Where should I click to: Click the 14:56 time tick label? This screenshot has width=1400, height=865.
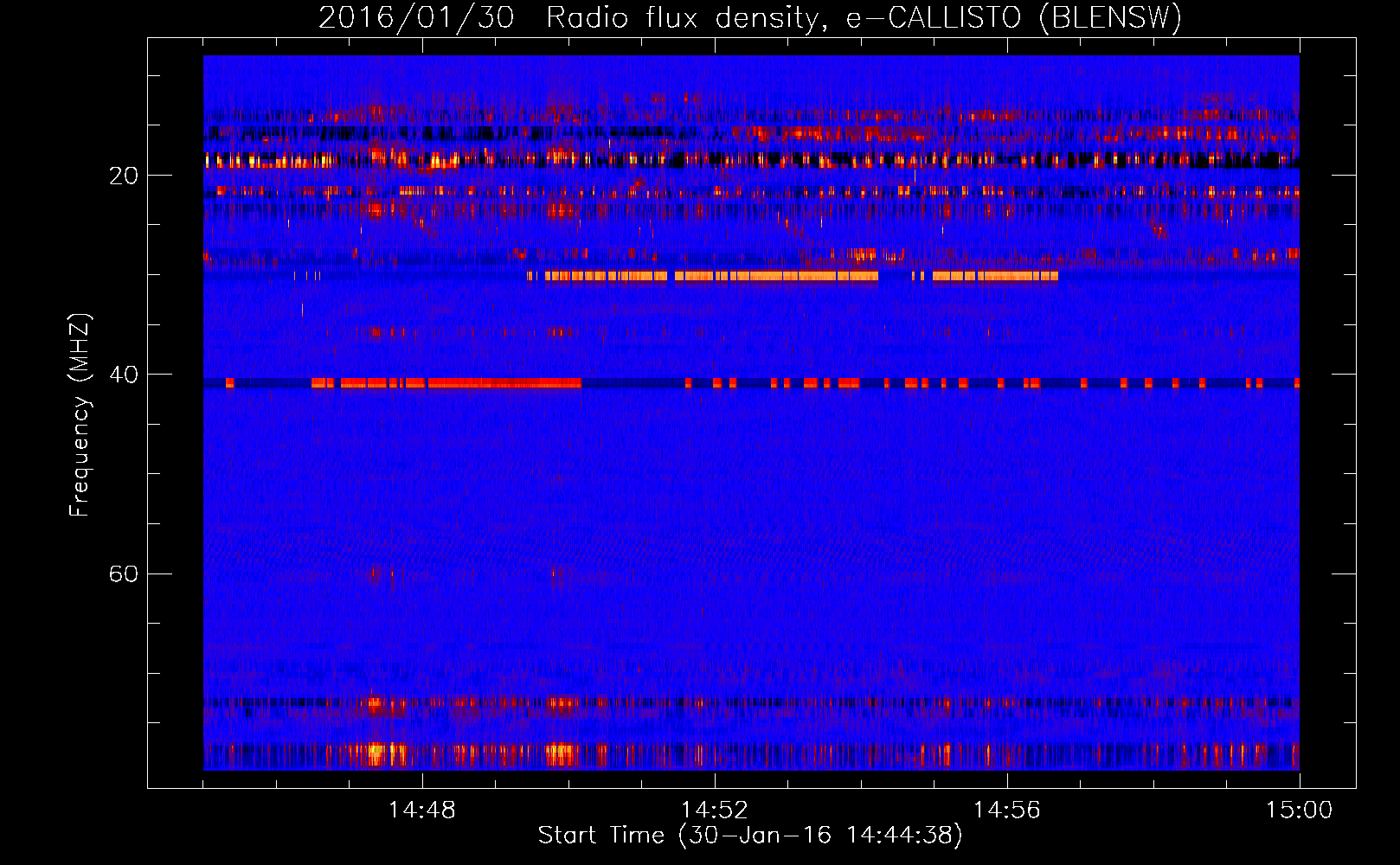tap(1007, 811)
